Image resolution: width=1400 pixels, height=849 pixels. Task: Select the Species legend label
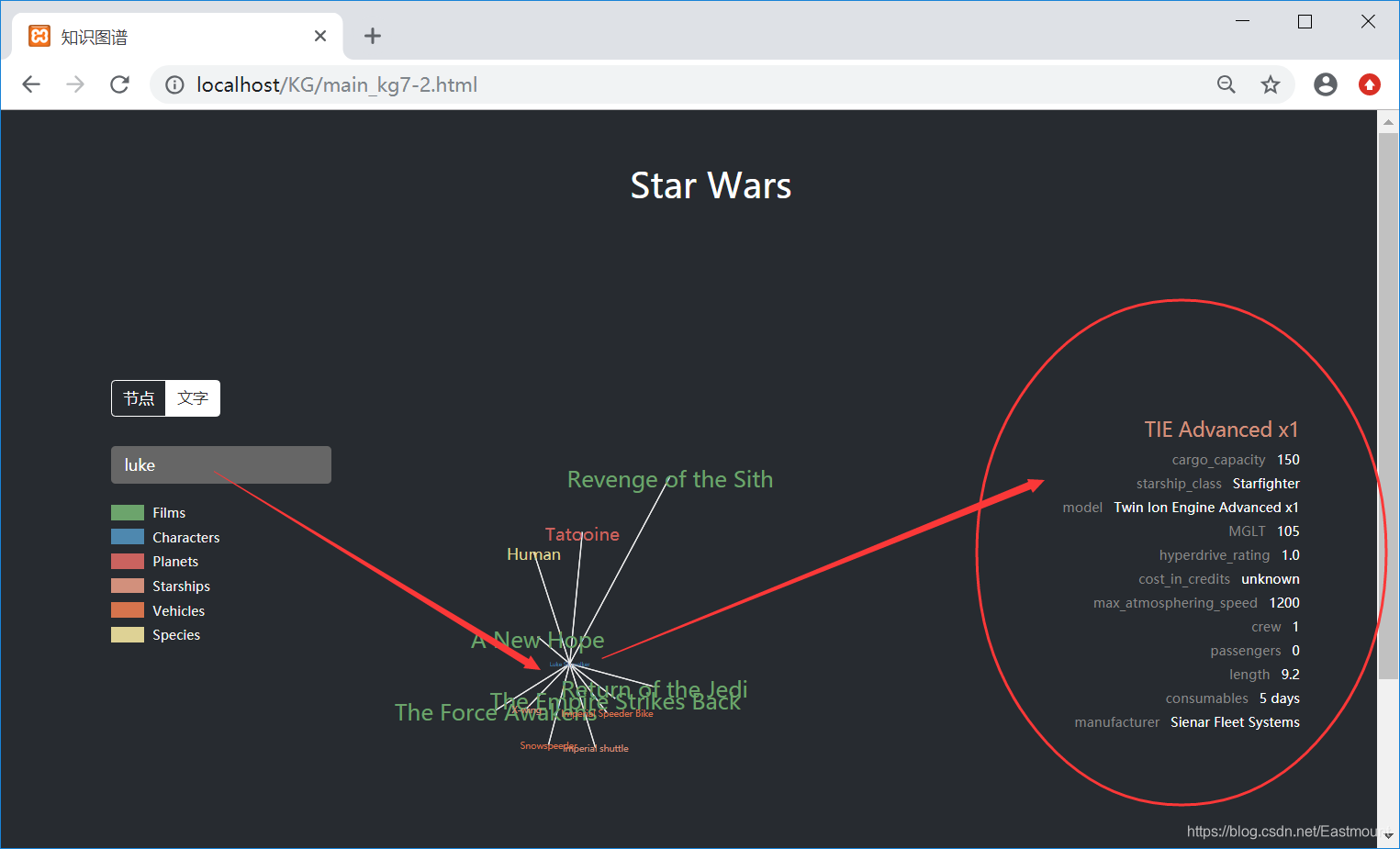point(176,635)
